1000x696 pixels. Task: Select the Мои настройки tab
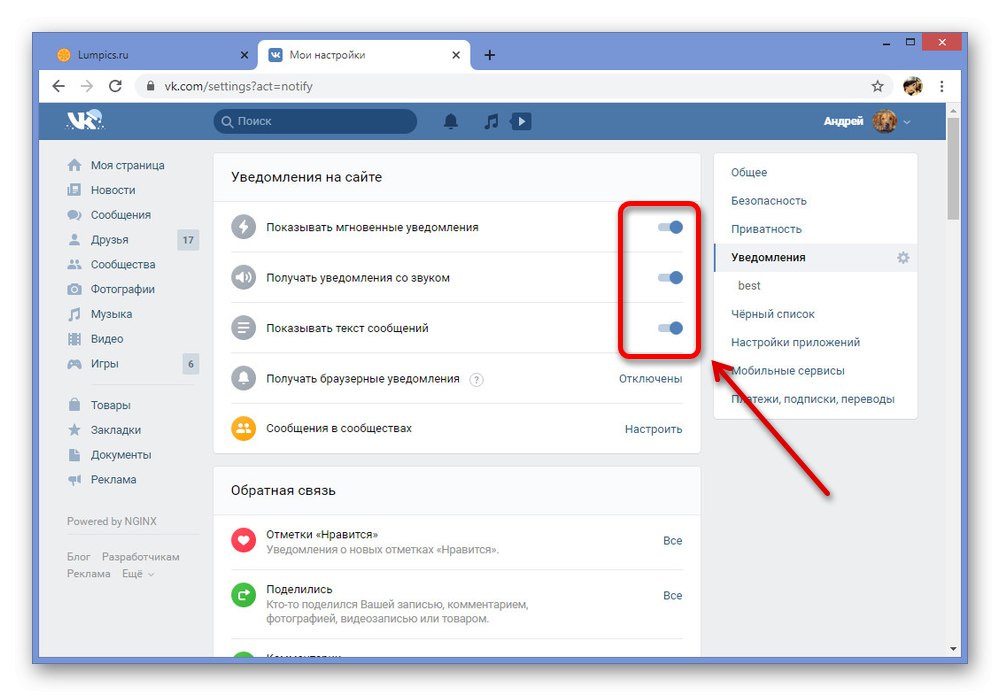[x=364, y=55]
